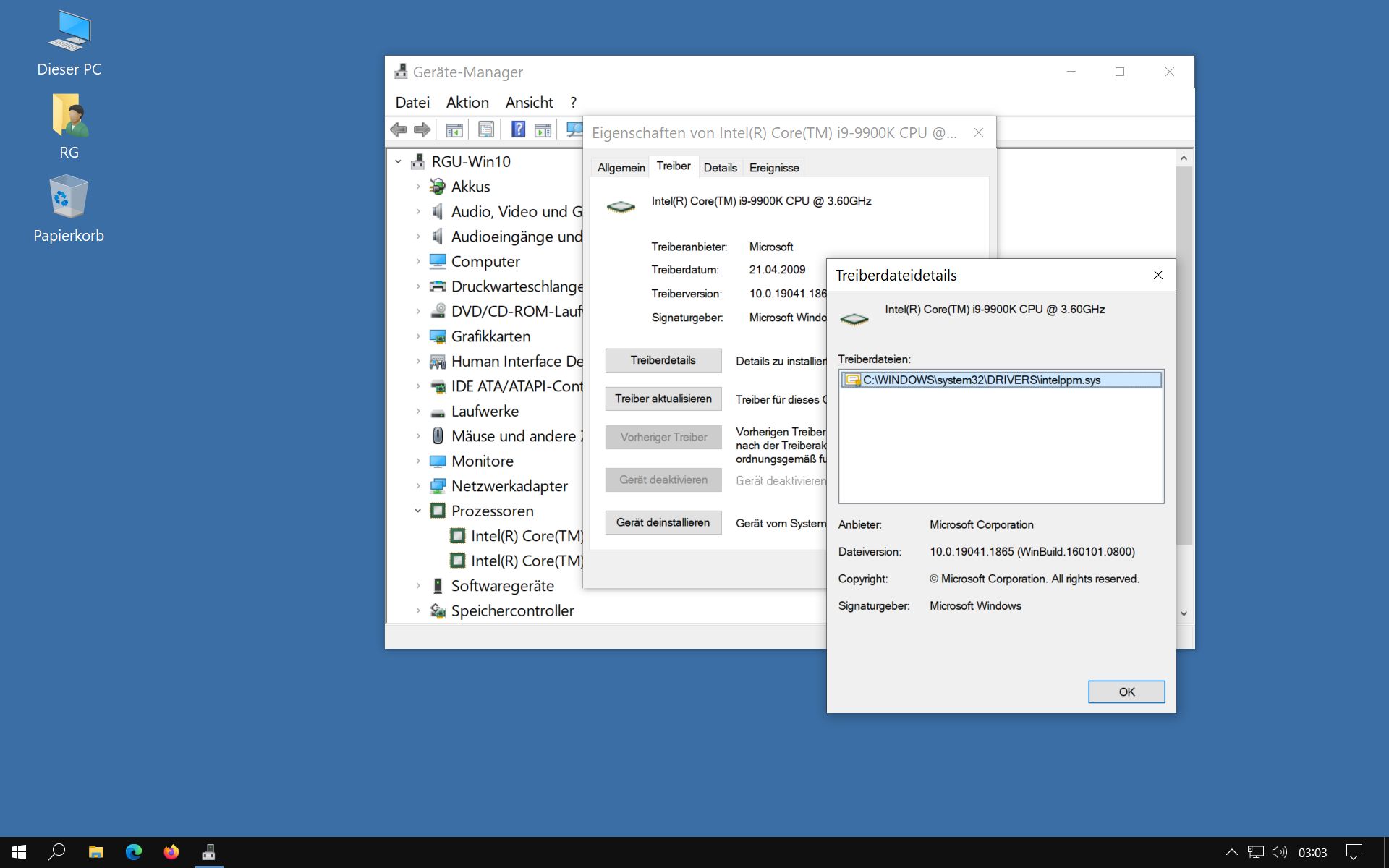Open Firefox from the taskbar
The height and width of the screenshot is (868, 1389).
tap(171, 852)
